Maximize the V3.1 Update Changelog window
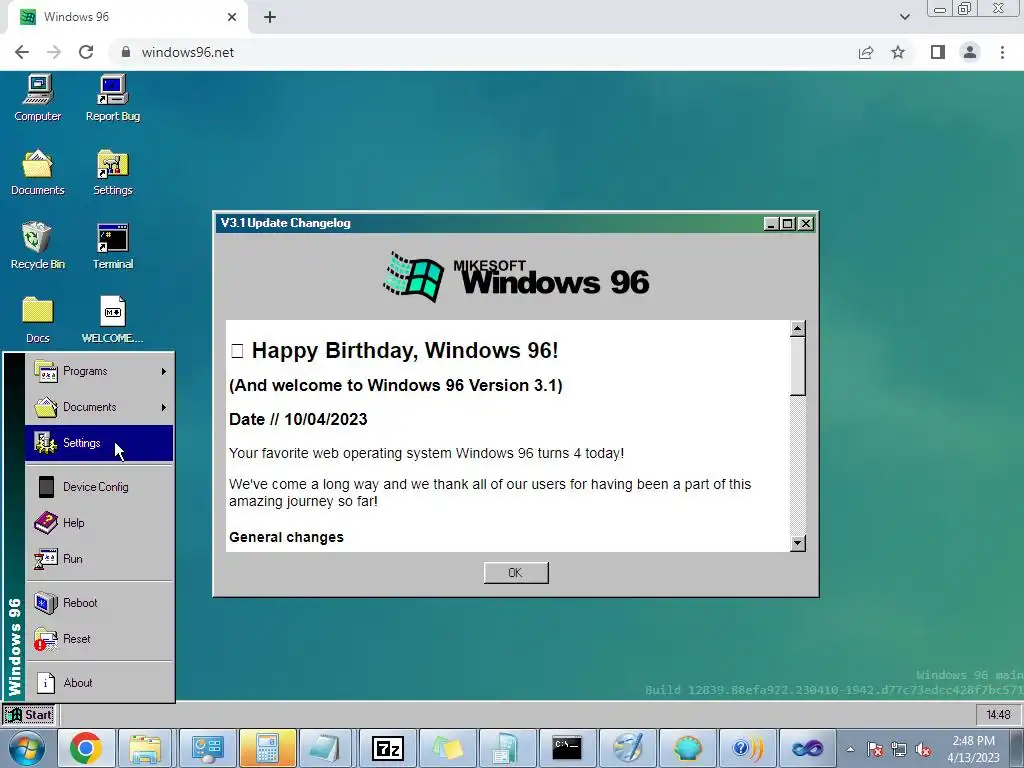The height and width of the screenshot is (768, 1024). (788, 223)
